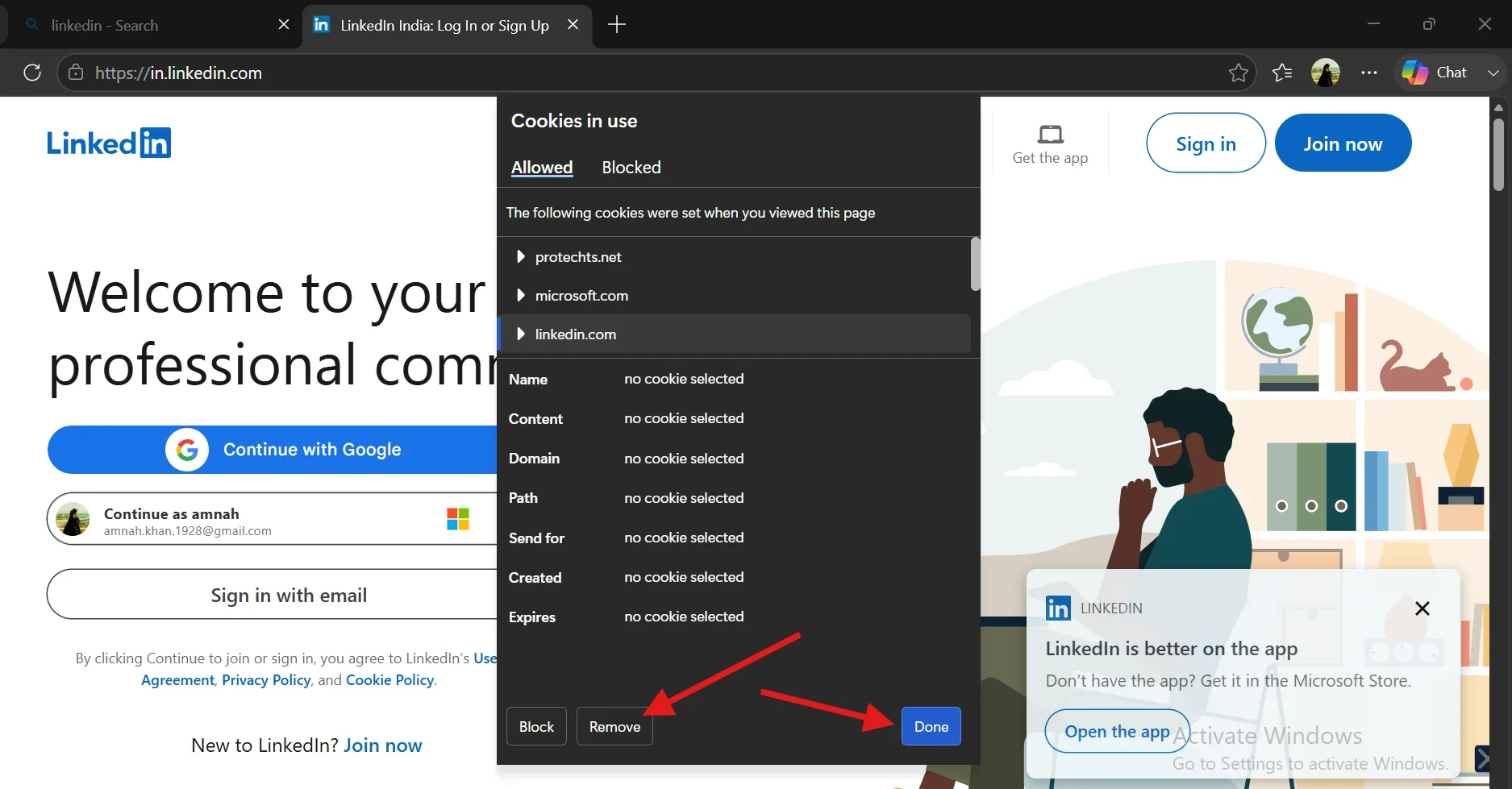This screenshot has height=789, width=1512.
Task: Click the browser refresh icon
Action: [x=32, y=73]
